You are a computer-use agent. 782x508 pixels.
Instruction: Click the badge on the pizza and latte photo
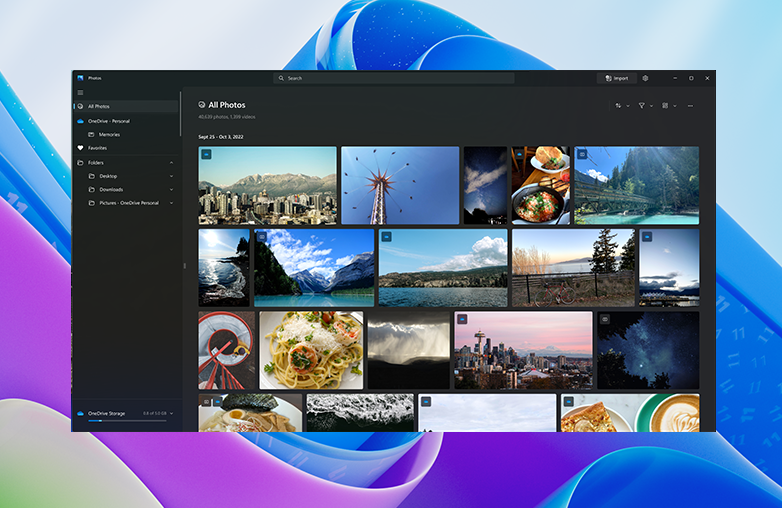pos(569,401)
